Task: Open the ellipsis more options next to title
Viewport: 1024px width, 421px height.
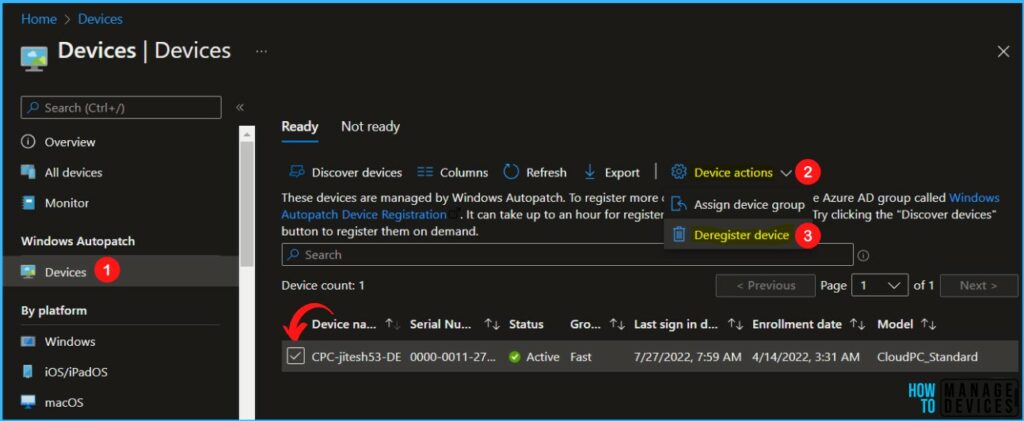Action: click(x=261, y=51)
